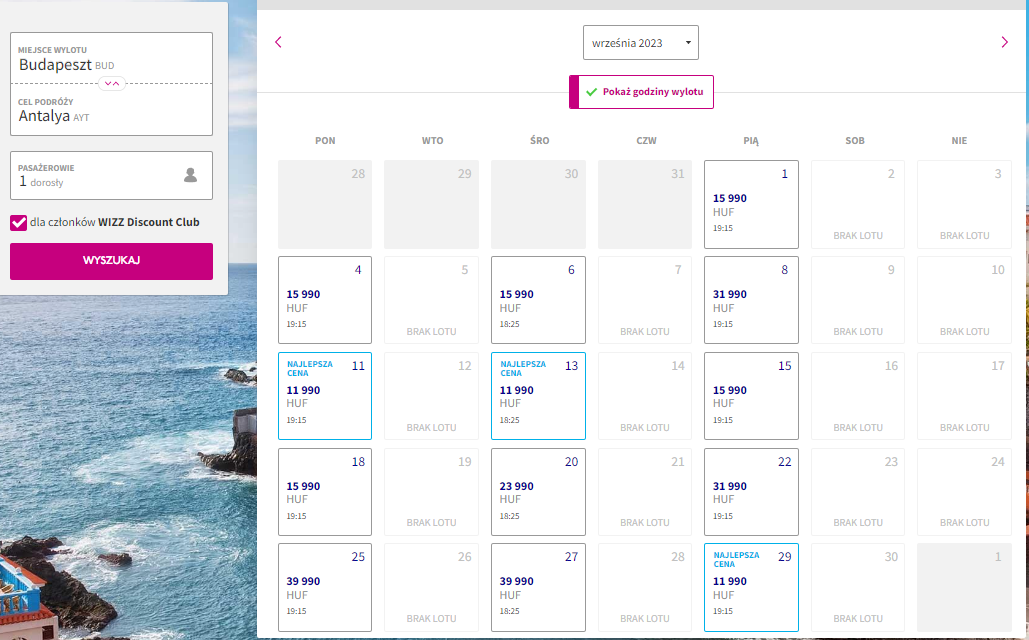Click the WYSZUKAJ search button

point(112,261)
